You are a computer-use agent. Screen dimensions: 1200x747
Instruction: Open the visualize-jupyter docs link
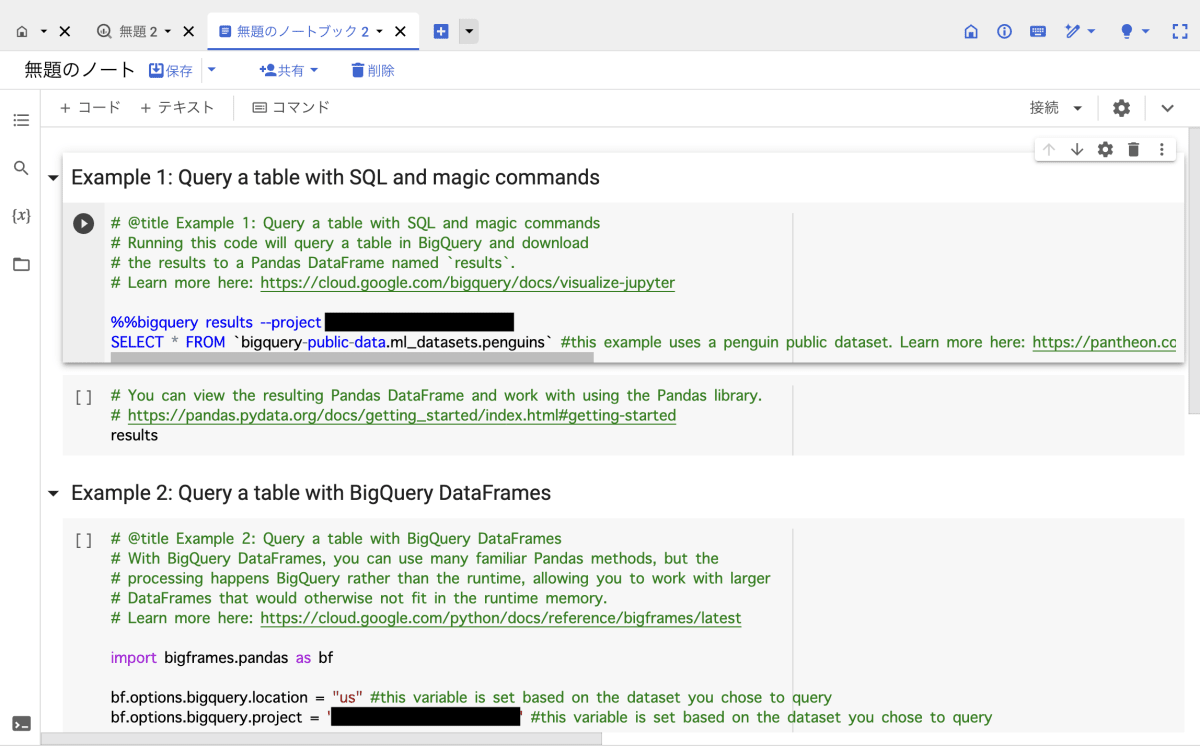(x=467, y=283)
